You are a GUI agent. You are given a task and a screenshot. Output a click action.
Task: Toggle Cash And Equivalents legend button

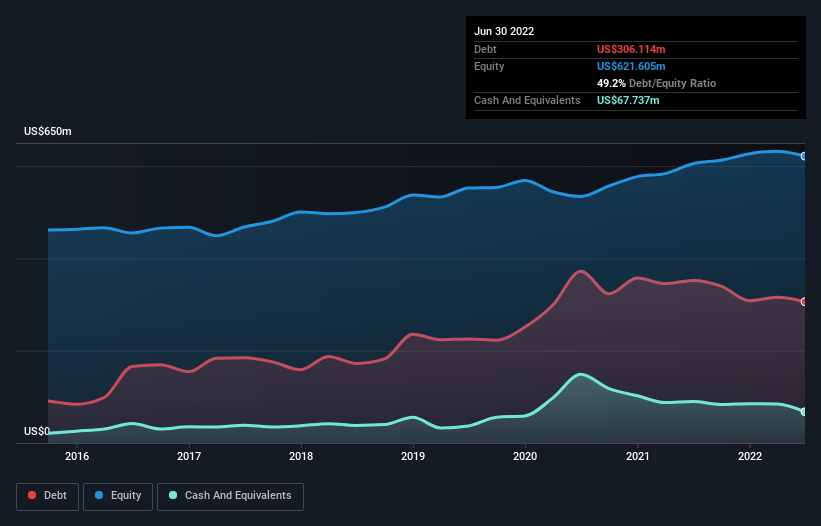230,496
